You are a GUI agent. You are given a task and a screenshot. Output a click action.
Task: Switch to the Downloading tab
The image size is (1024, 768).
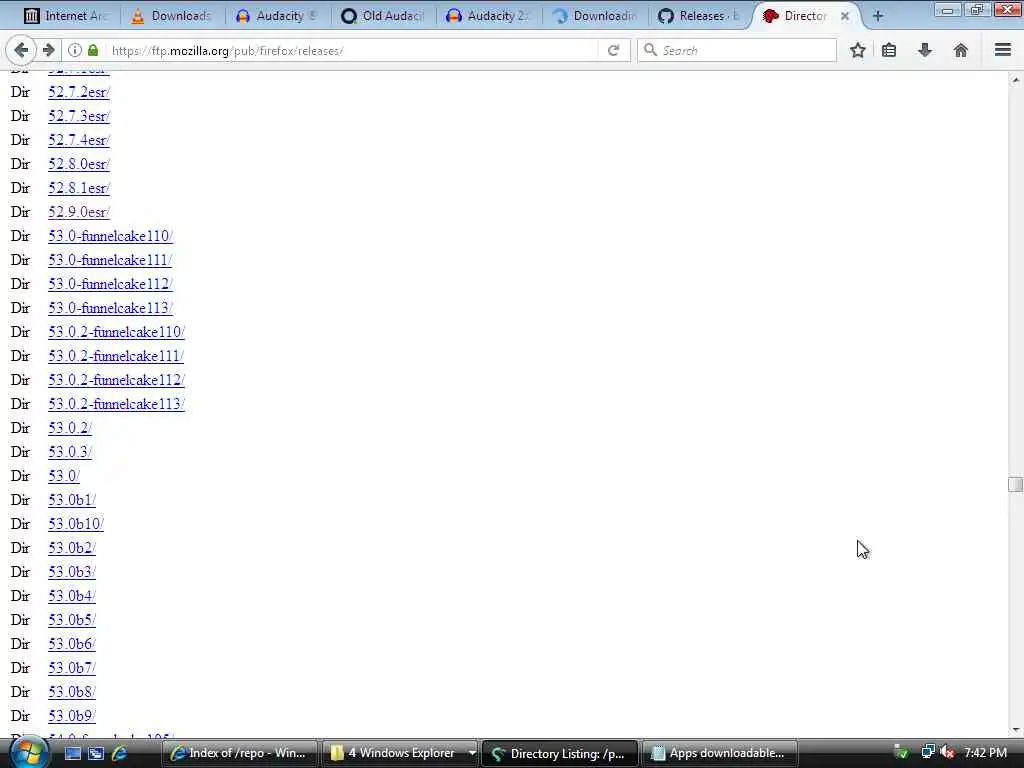[x=595, y=16]
